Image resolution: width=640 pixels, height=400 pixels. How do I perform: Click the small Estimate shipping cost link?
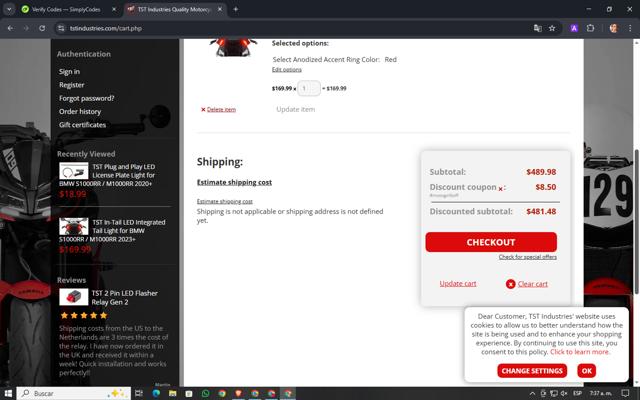[x=224, y=201]
